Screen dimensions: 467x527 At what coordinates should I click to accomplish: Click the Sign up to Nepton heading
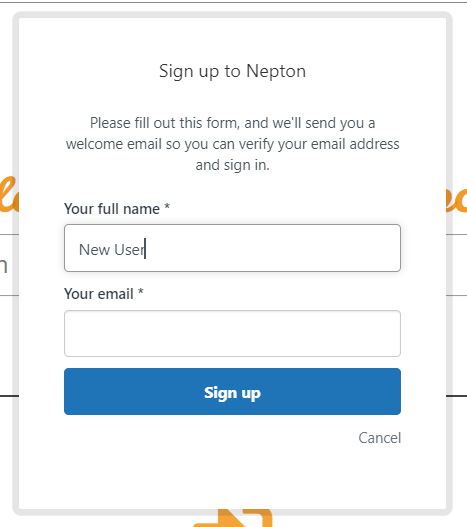pos(232,71)
